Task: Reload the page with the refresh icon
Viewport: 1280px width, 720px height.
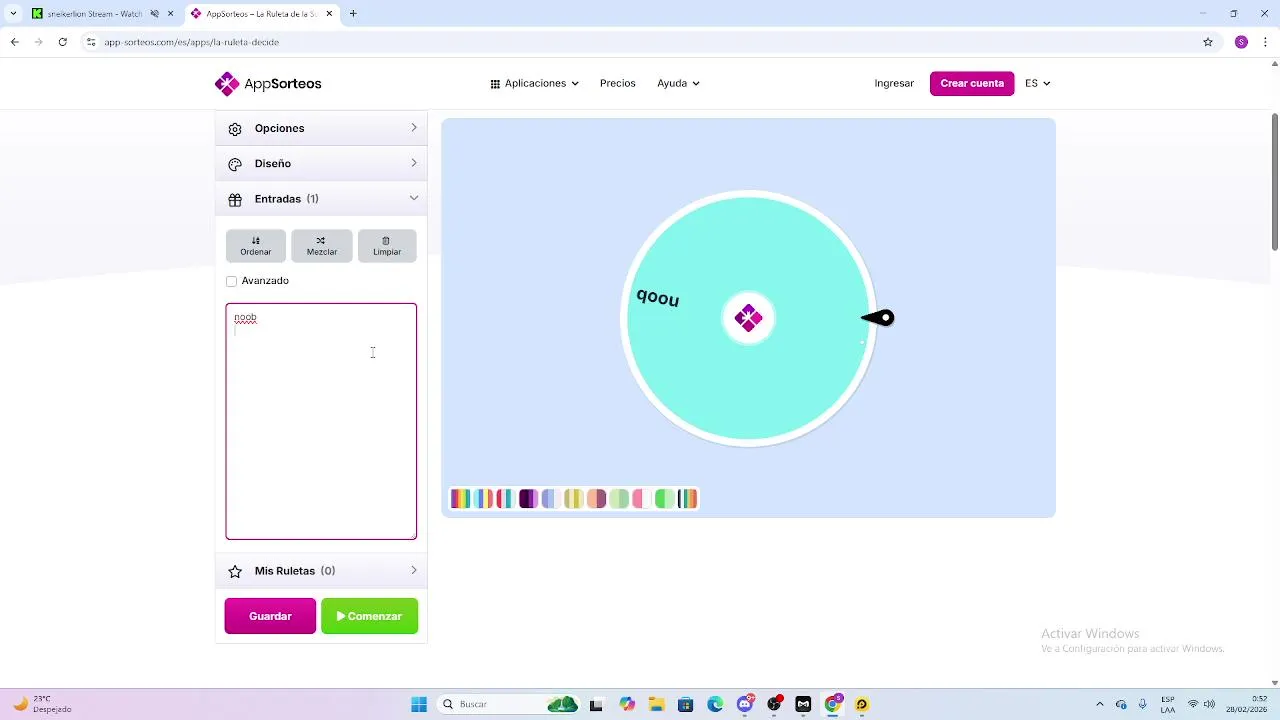Action: 62,42
